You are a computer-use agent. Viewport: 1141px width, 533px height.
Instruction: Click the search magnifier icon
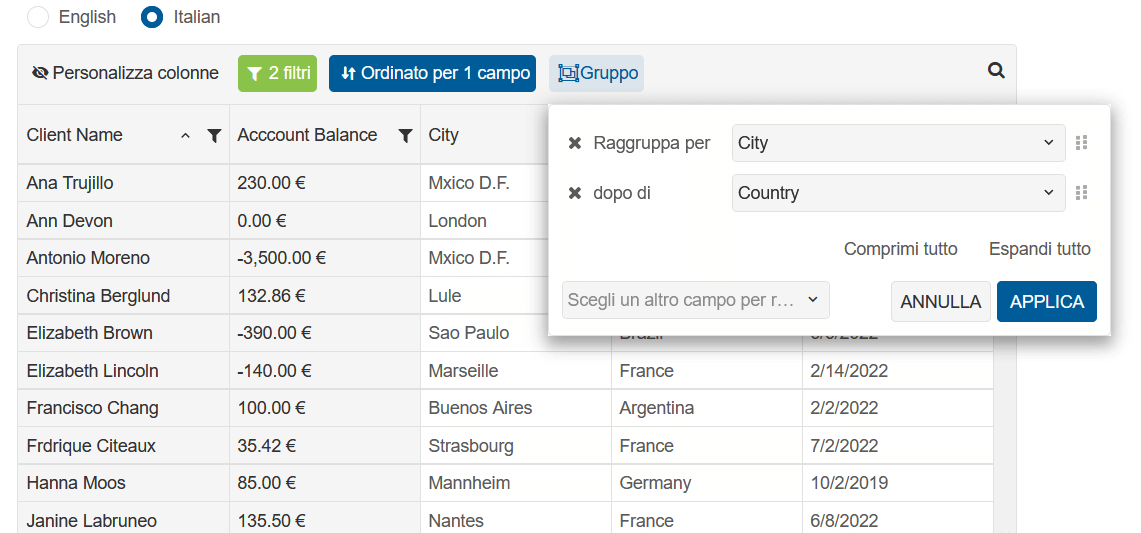(x=995, y=71)
